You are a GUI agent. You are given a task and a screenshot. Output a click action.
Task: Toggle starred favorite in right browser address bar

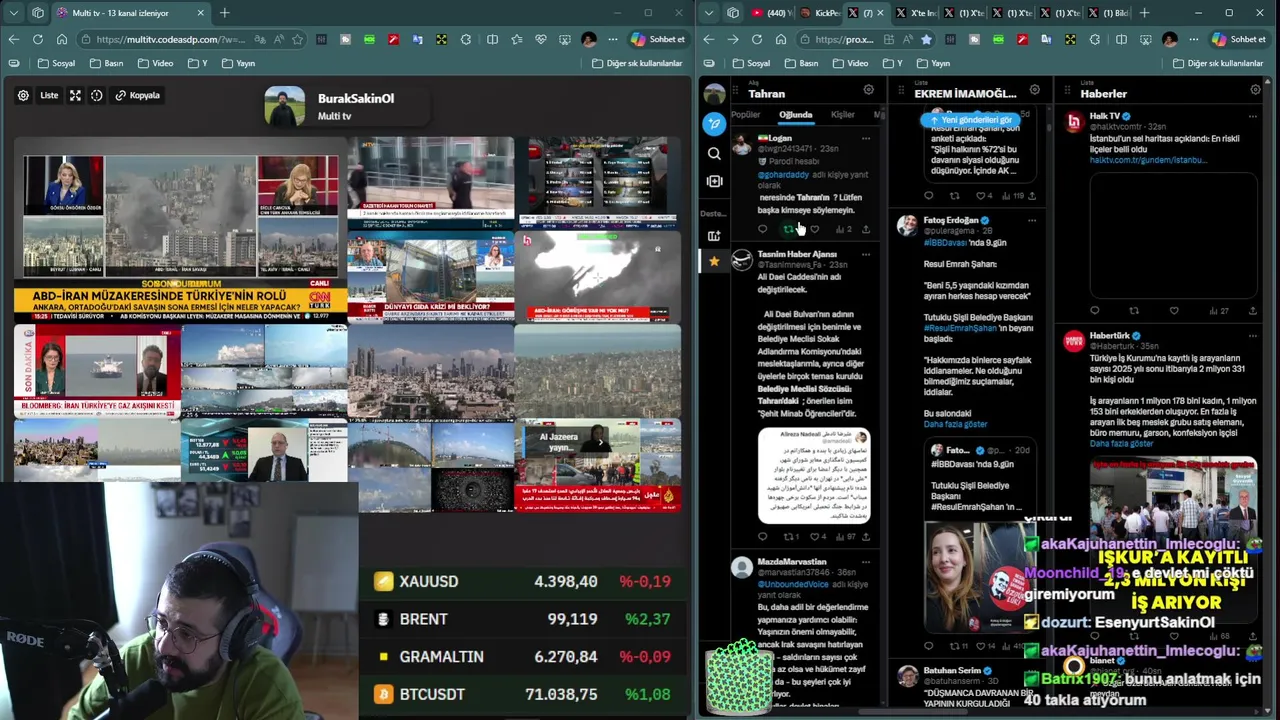point(926,39)
